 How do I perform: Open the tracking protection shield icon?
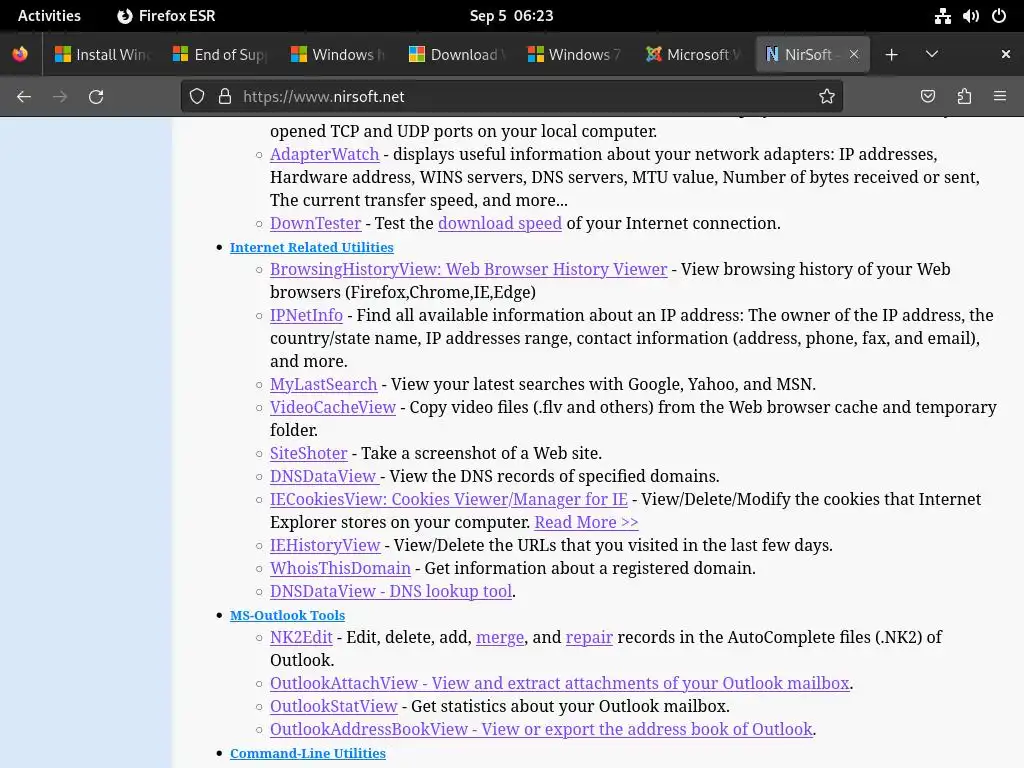197,97
